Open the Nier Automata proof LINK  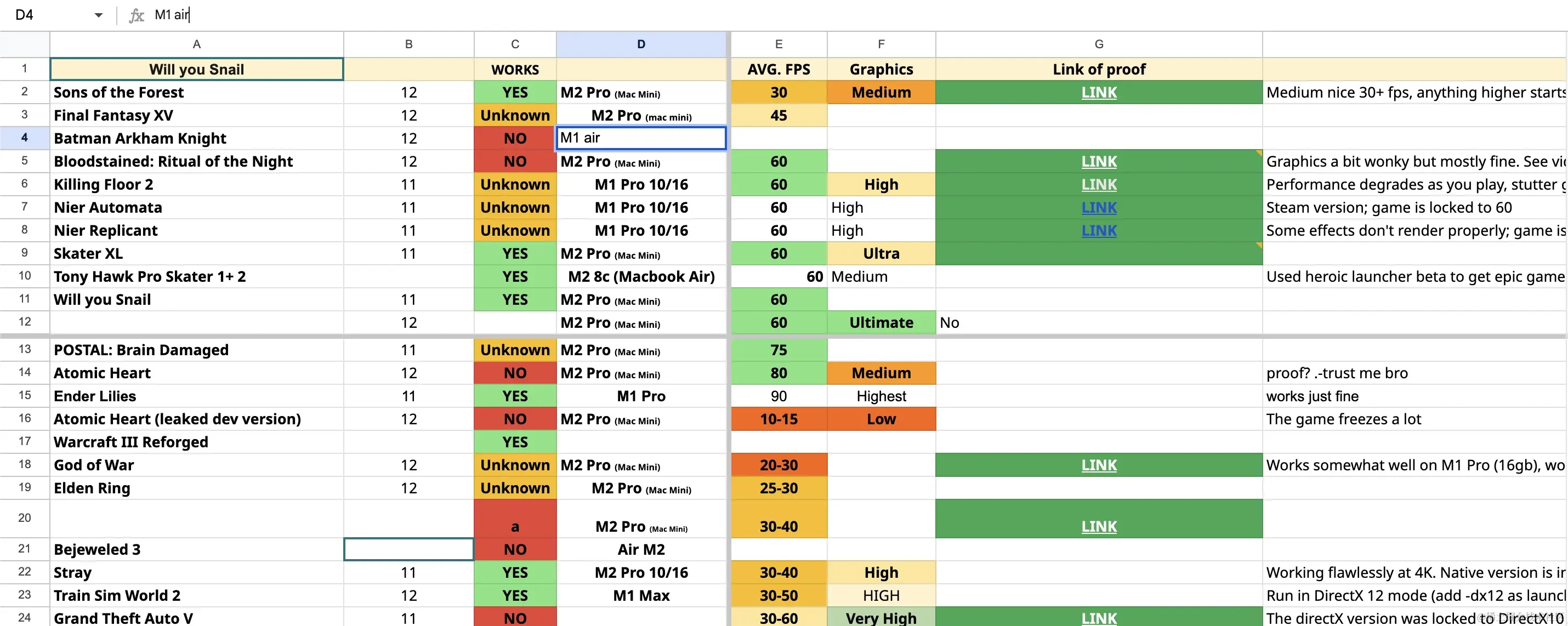click(x=1099, y=207)
